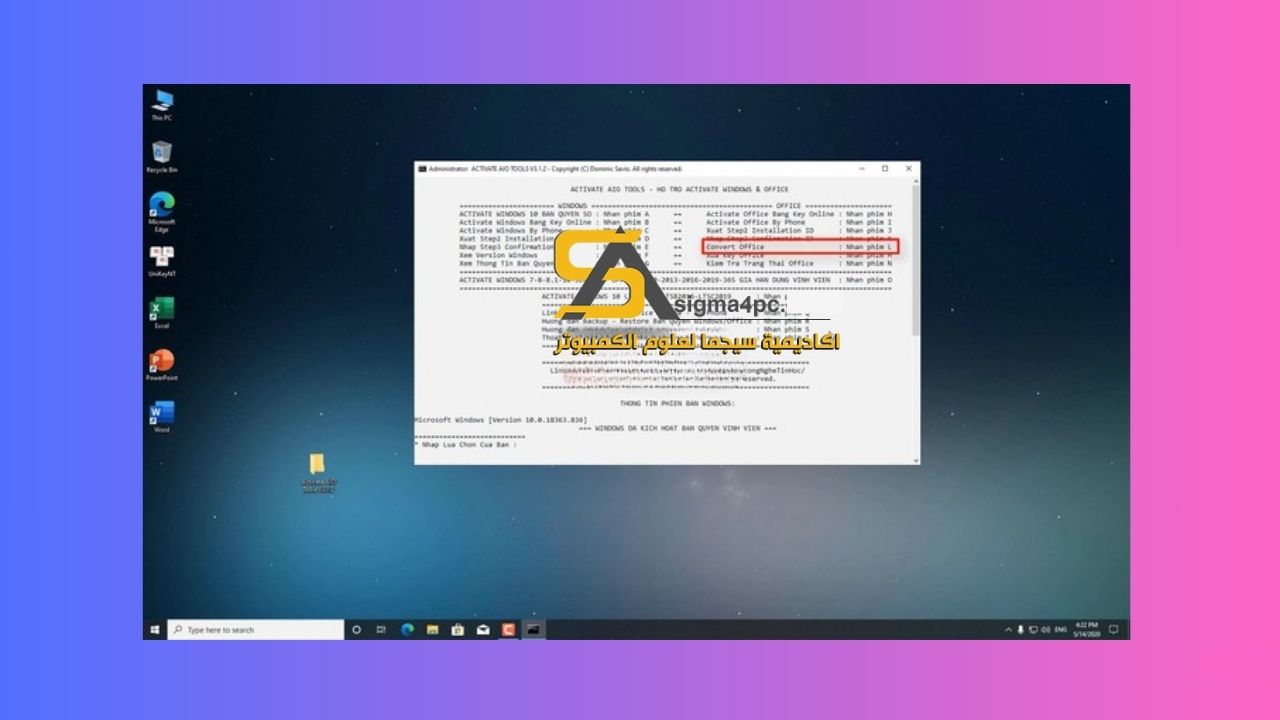This screenshot has height=720, width=1280.
Task: Open the taskbar clock and date
Action: [1087, 630]
